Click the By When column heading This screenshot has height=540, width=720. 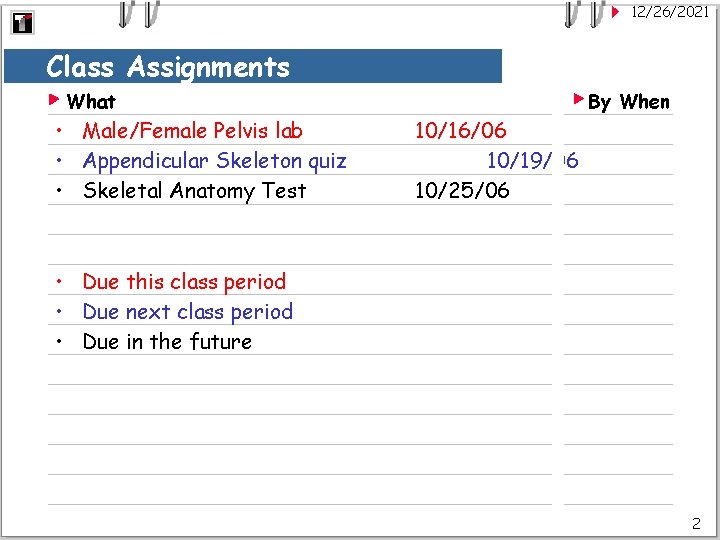(x=629, y=101)
